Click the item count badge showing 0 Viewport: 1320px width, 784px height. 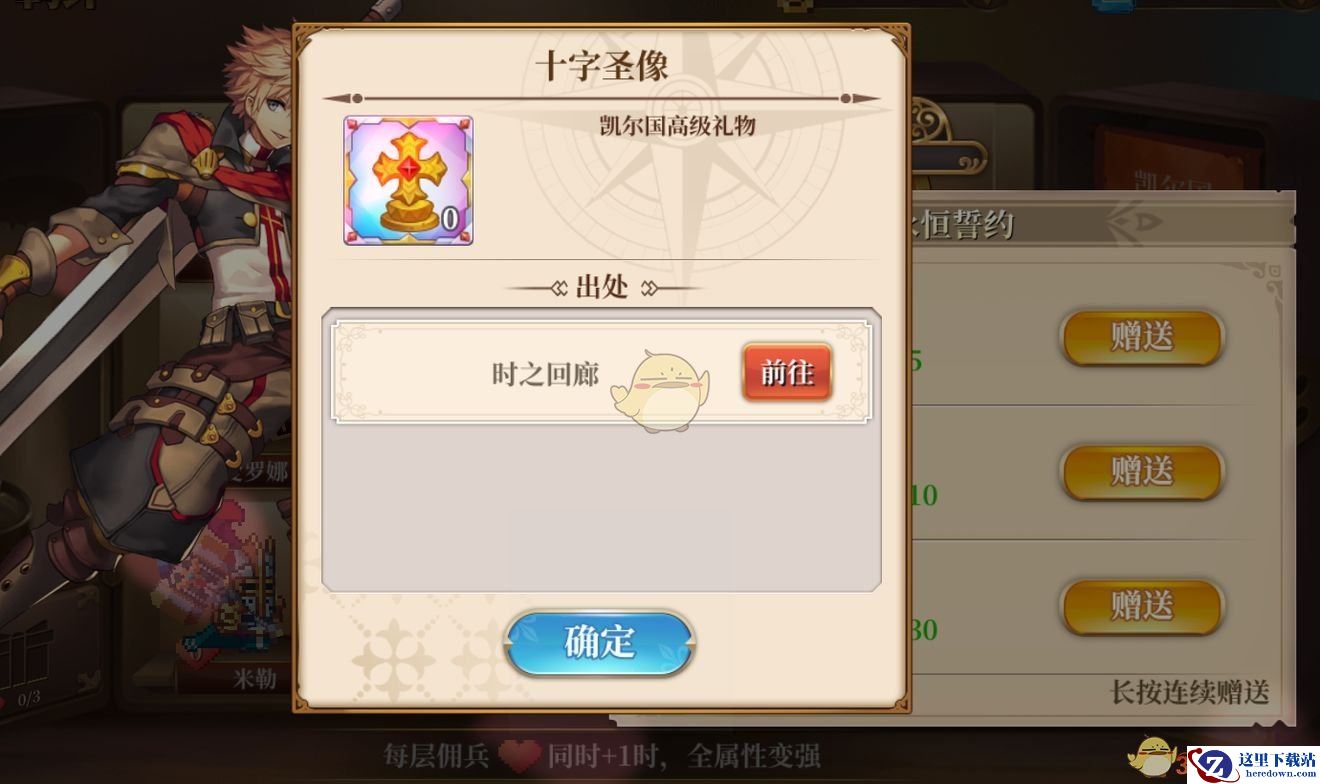coord(450,220)
